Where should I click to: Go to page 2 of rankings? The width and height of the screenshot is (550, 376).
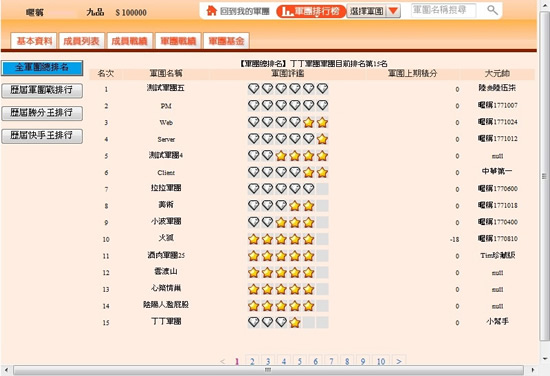pyautogui.click(x=252, y=361)
